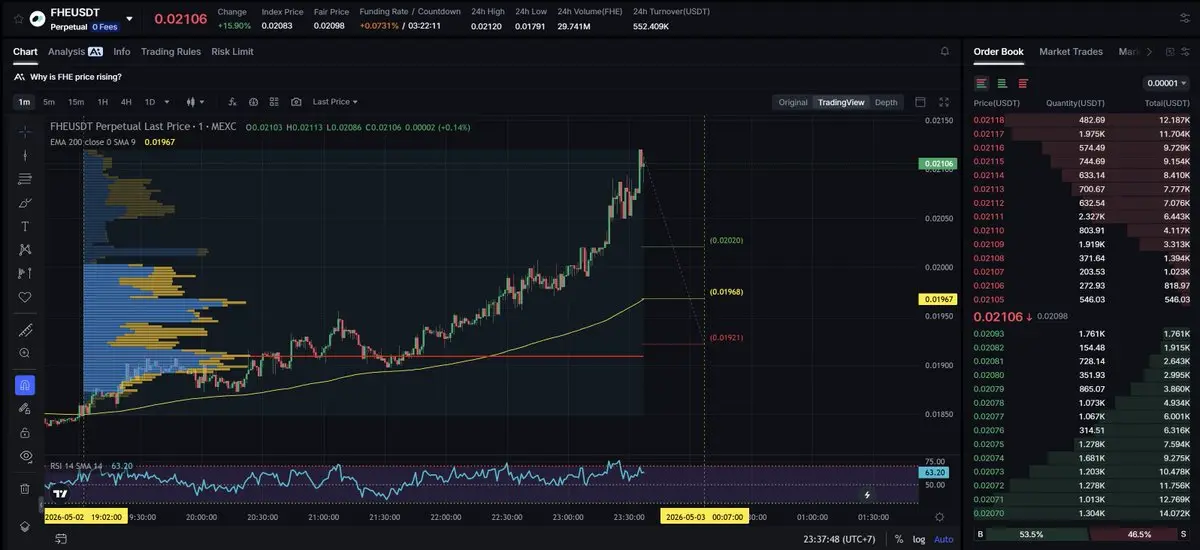Open the Analysis AI tab
The height and width of the screenshot is (550, 1200).
[75, 51]
